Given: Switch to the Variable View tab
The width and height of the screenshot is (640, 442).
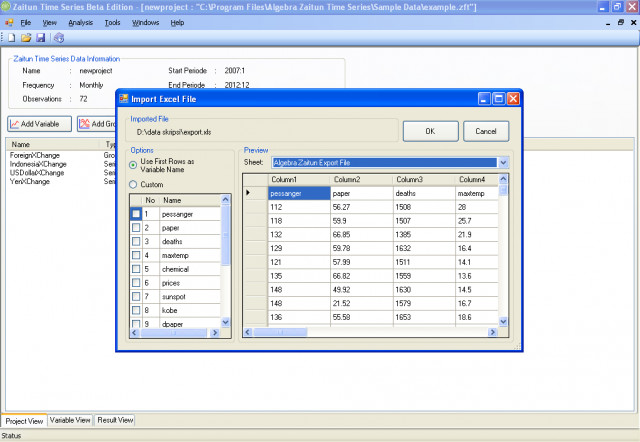Looking at the screenshot, I should (70, 420).
